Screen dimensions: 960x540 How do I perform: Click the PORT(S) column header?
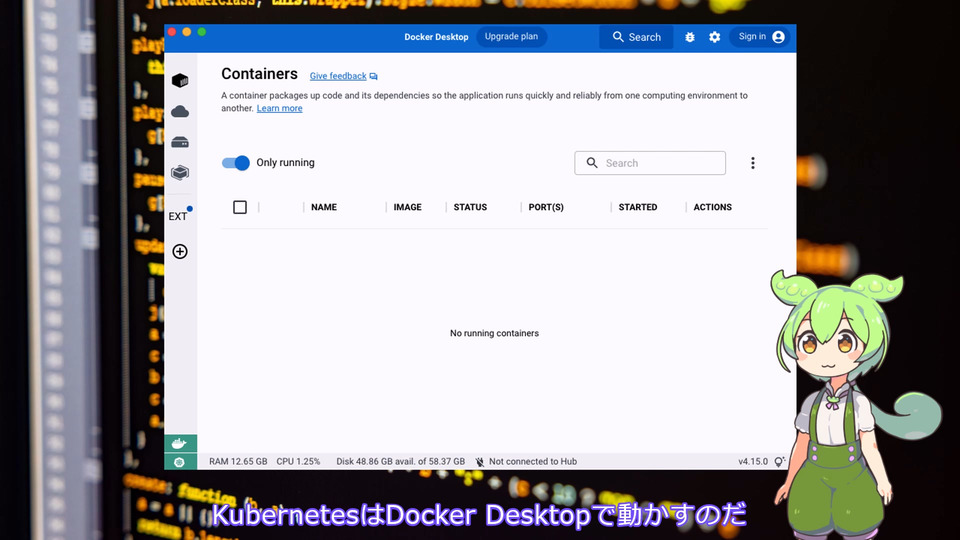point(546,207)
